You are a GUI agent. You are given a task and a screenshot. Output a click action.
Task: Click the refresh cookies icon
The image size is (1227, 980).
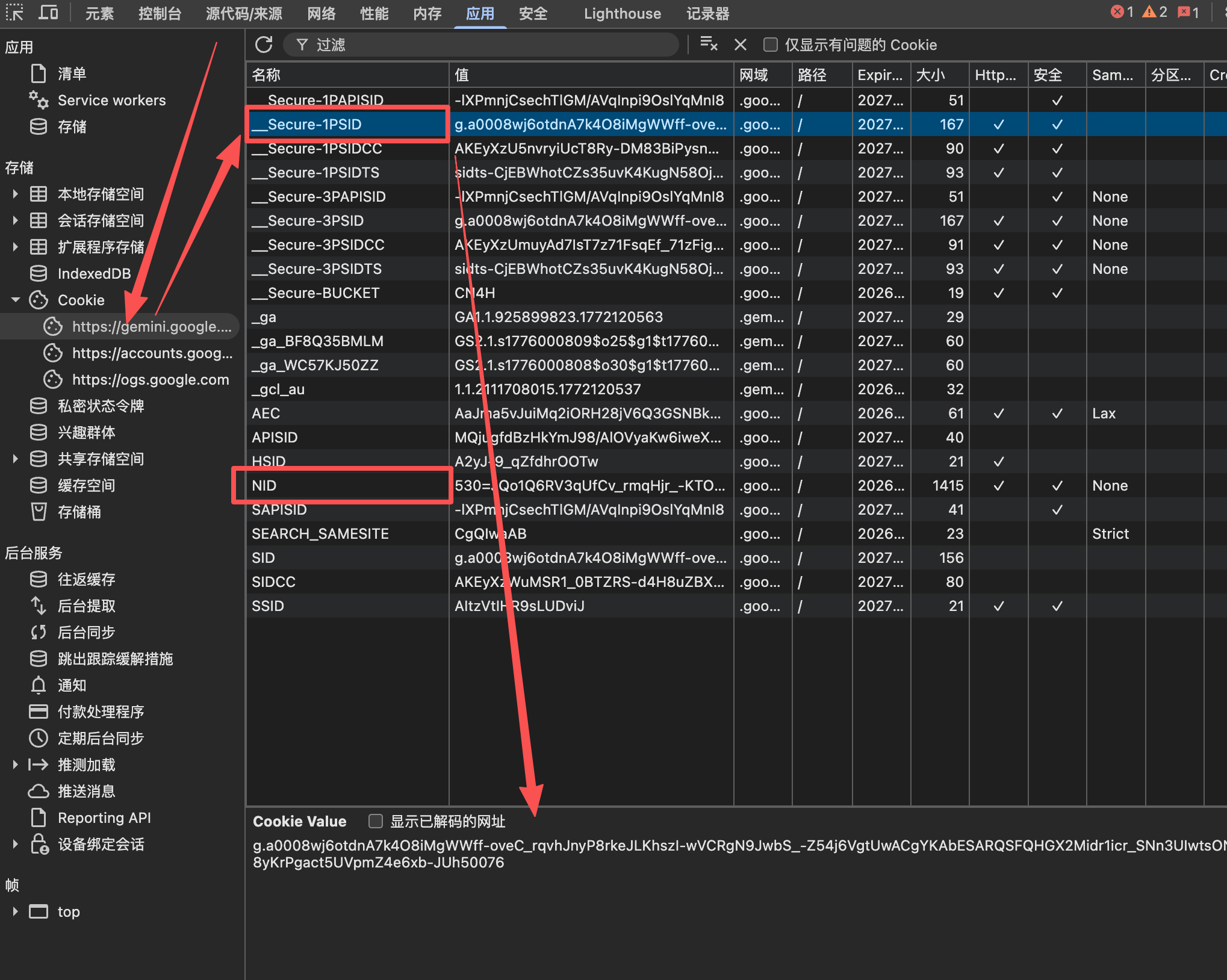pos(264,45)
